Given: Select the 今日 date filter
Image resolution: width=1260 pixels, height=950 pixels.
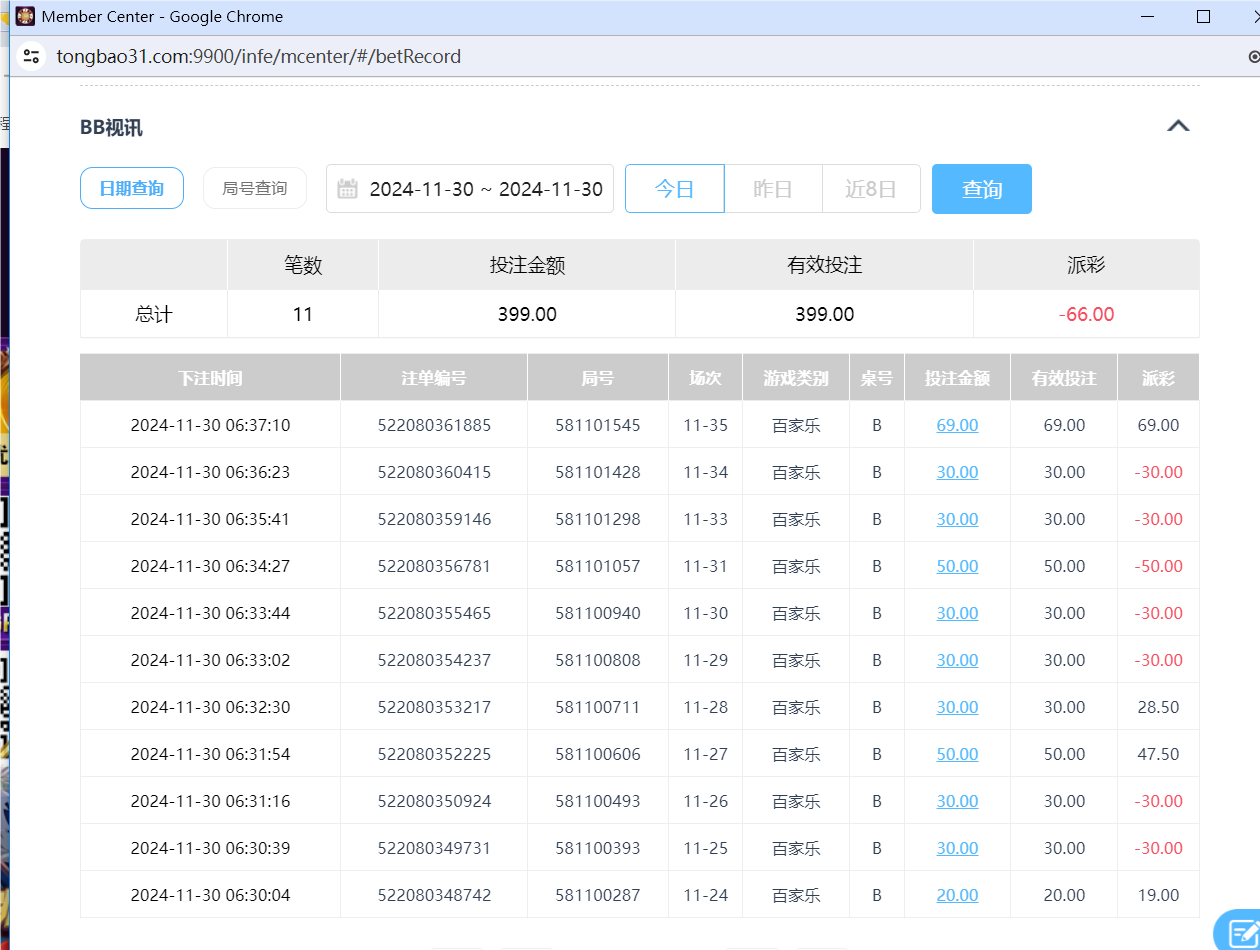Looking at the screenshot, I should [x=674, y=188].
